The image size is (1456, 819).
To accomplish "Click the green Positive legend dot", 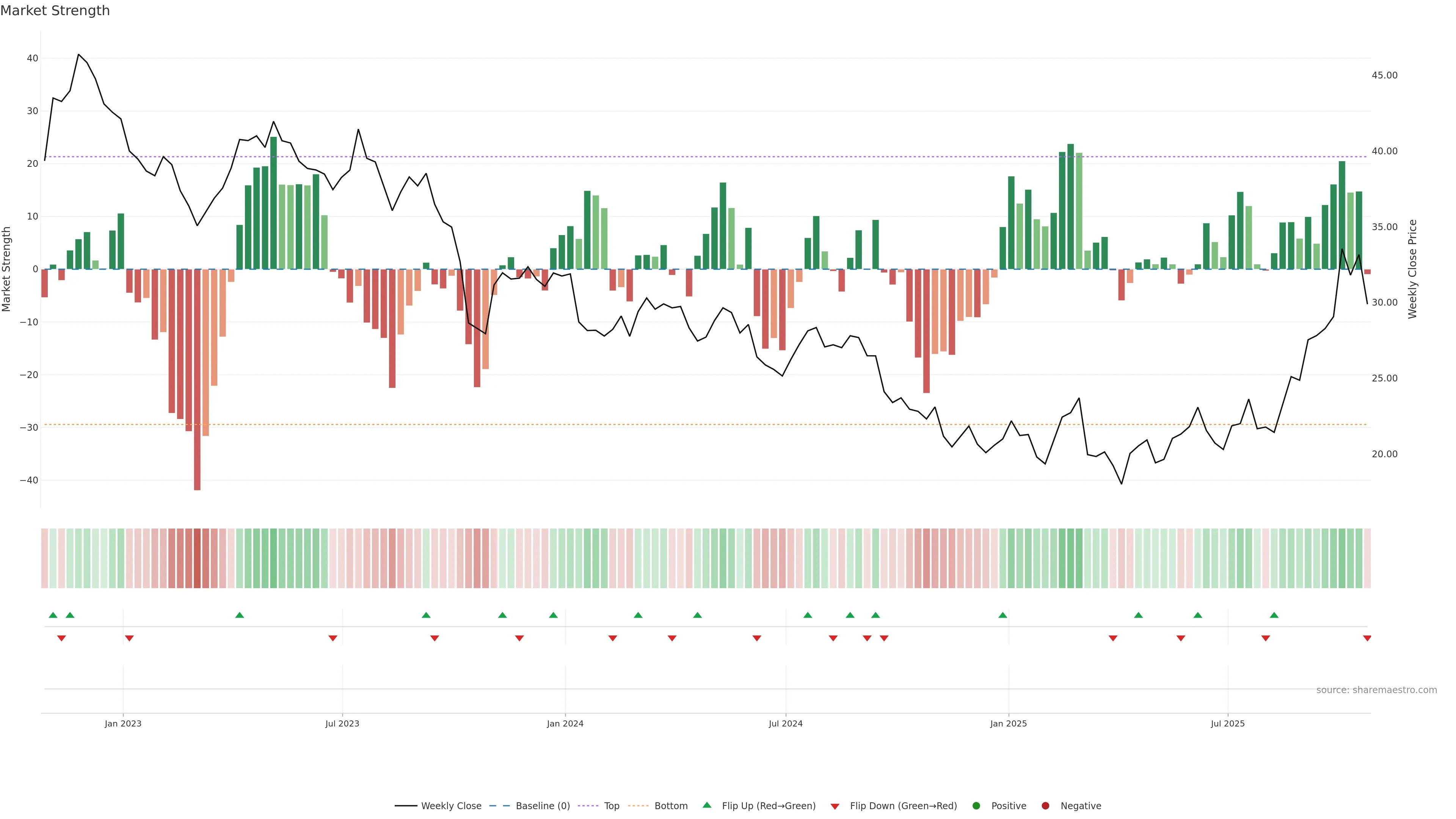I will (976, 806).
